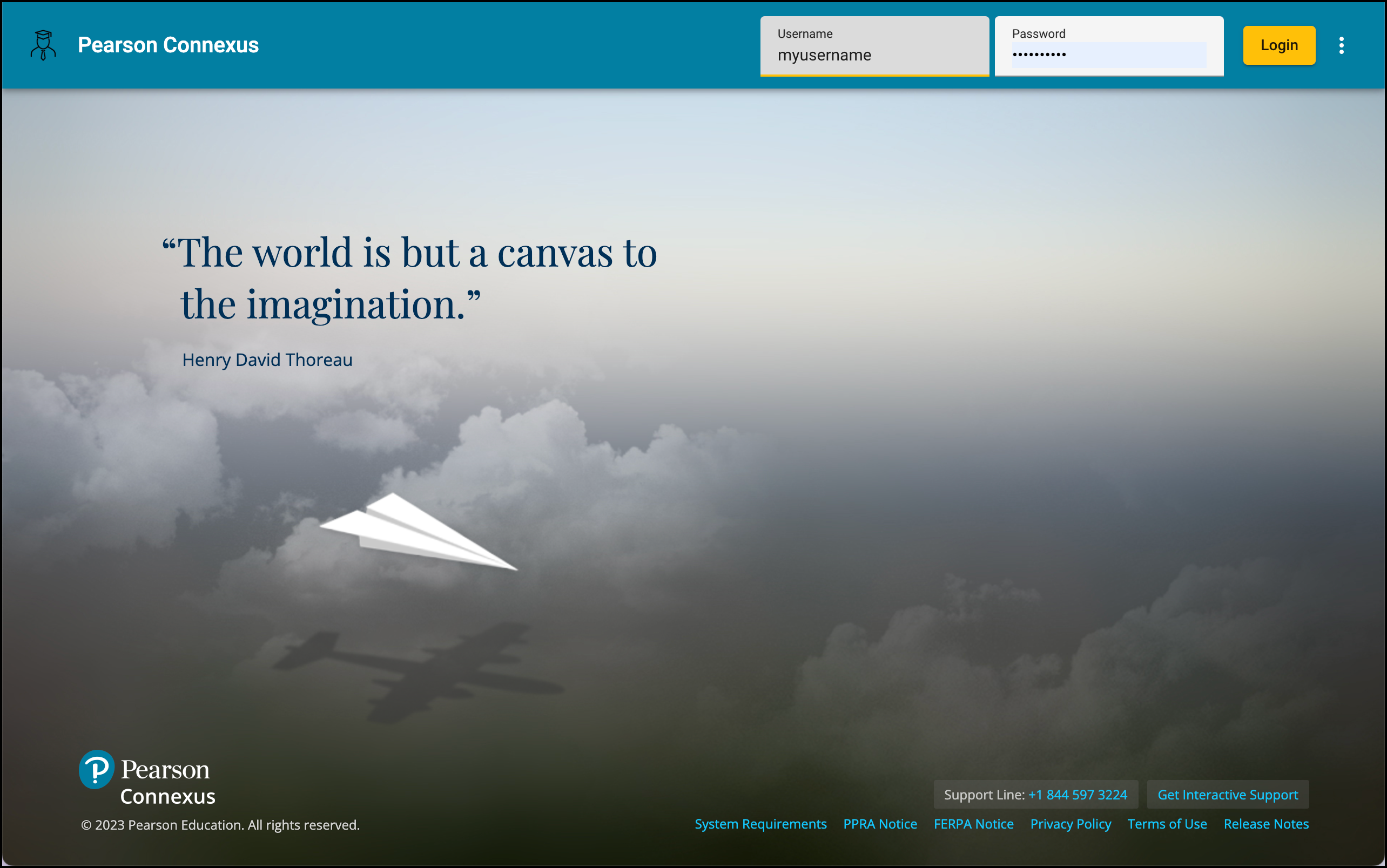Open System Requirements link
Image resolution: width=1387 pixels, height=868 pixels.
[760, 824]
